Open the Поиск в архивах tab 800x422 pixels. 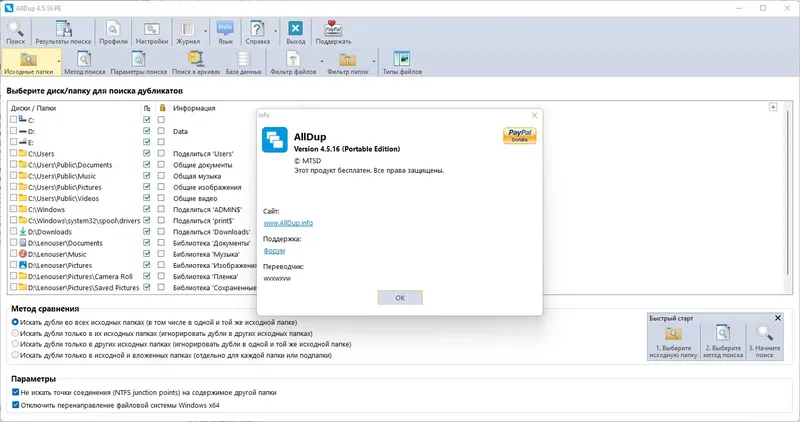click(196, 63)
